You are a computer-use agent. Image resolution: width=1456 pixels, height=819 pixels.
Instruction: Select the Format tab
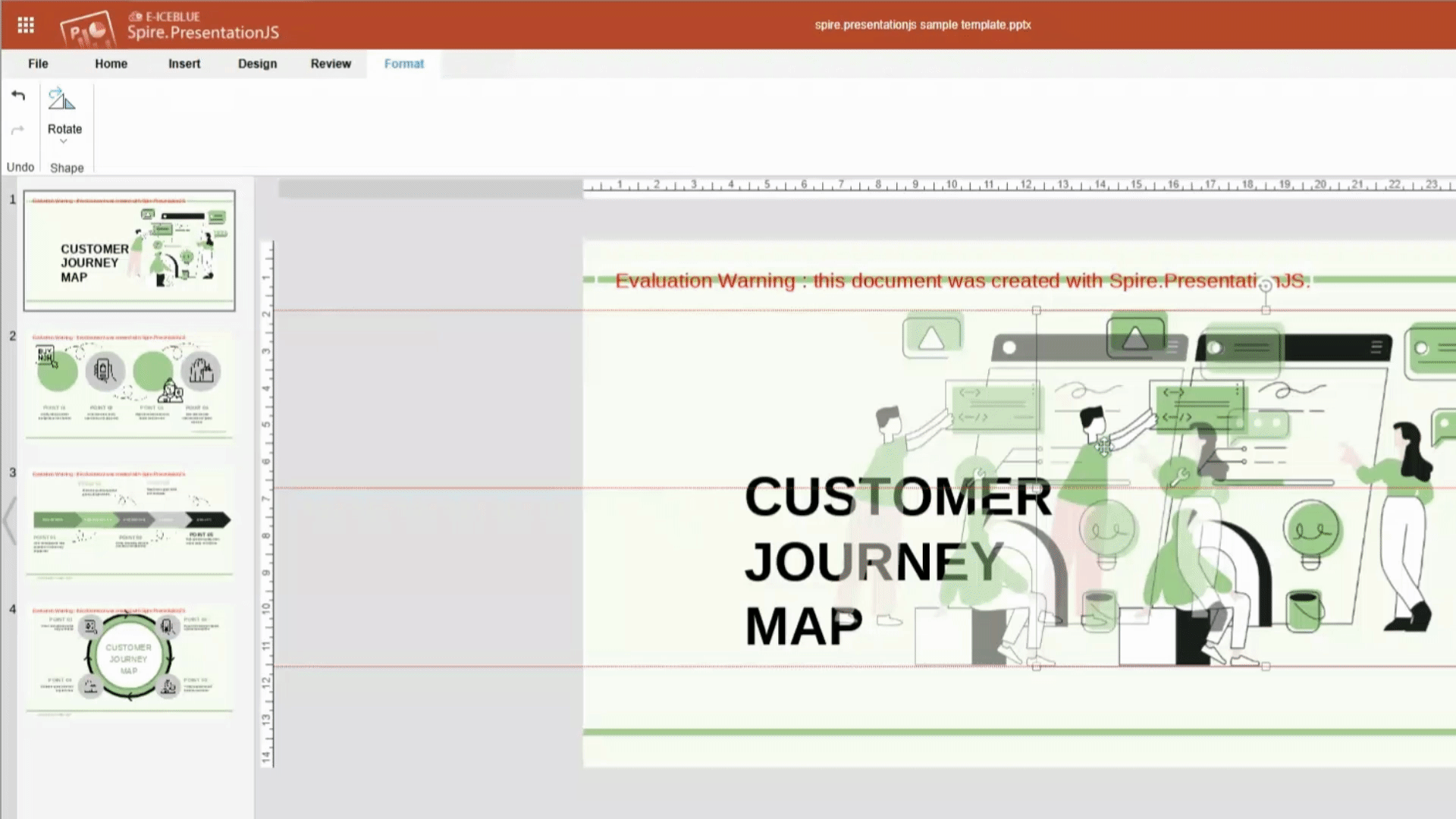tap(403, 64)
